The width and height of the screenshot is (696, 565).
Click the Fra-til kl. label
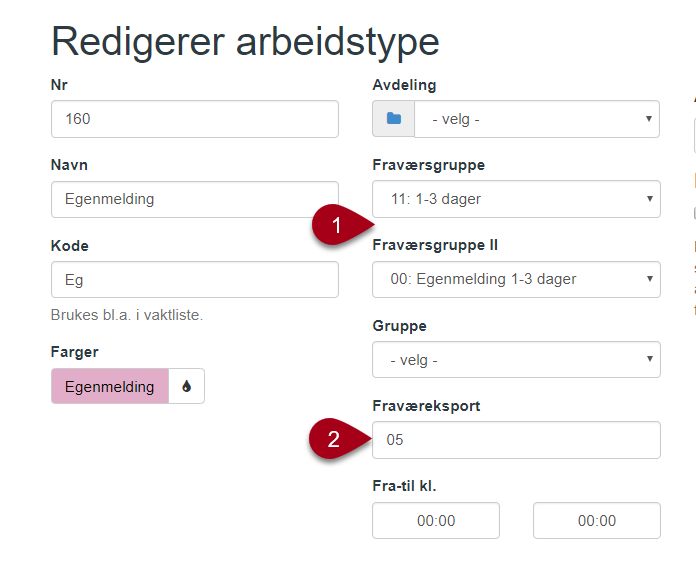pos(404,486)
